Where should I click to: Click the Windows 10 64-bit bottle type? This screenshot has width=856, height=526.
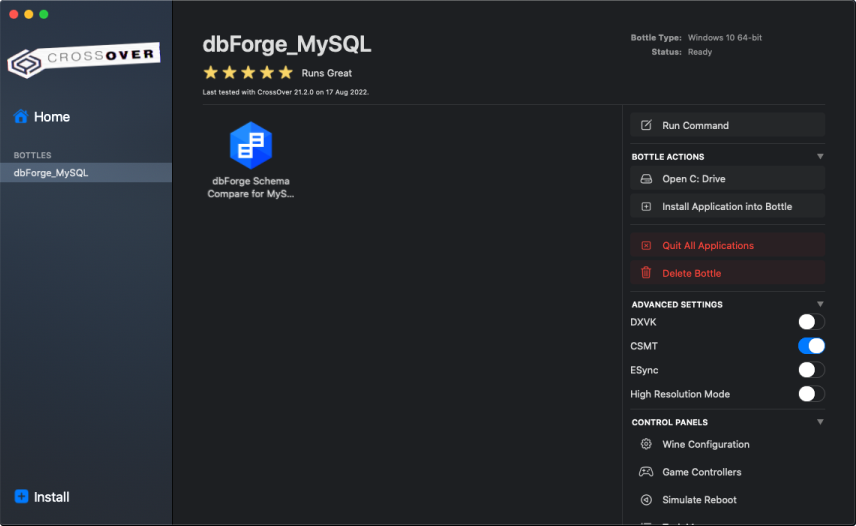pyautogui.click(x=724, y=38)
